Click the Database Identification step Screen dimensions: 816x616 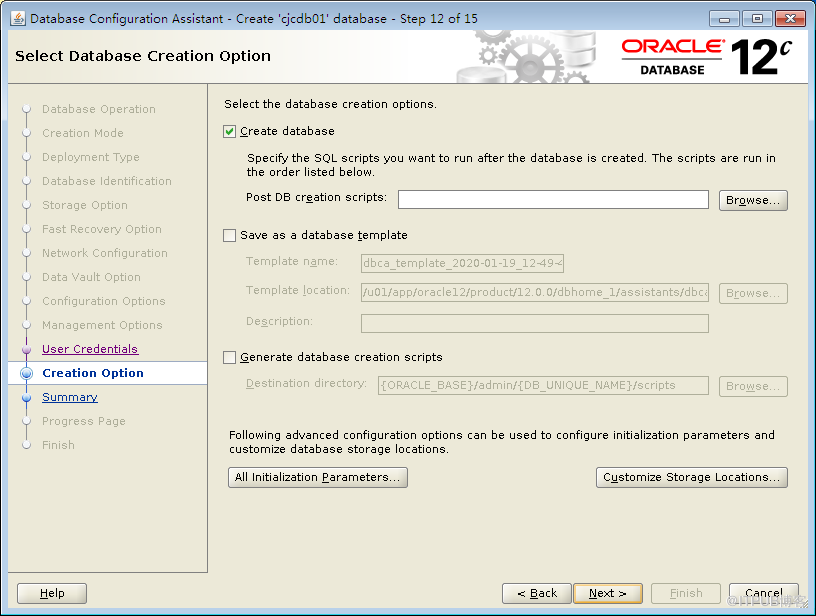point(107,181)
